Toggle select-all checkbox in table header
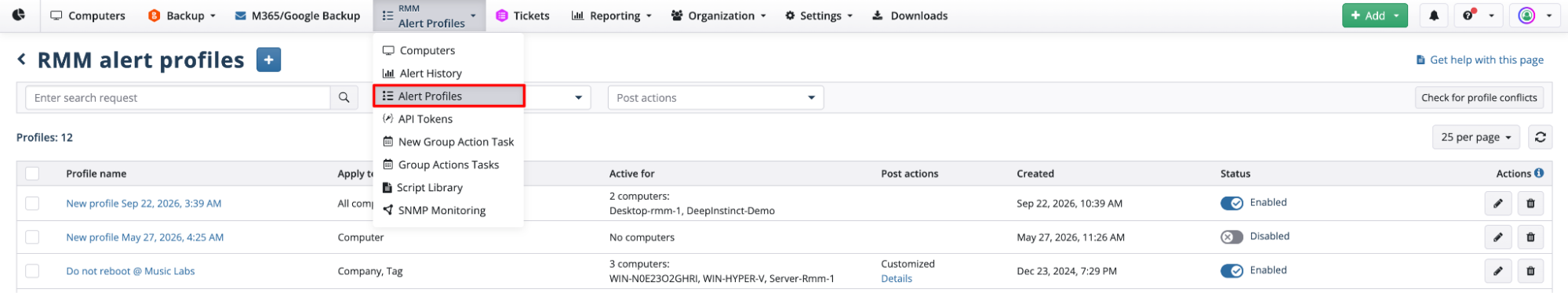 coord(32,174)
